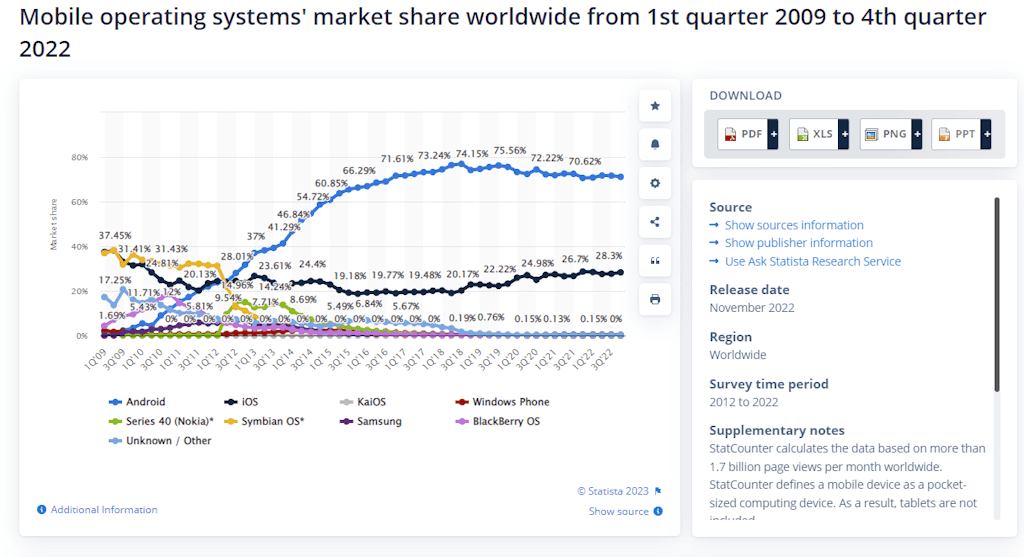The height and width of the screenshot is (557, 1024).
Task: Download the chart as PNG
Action: pos(886,134)
